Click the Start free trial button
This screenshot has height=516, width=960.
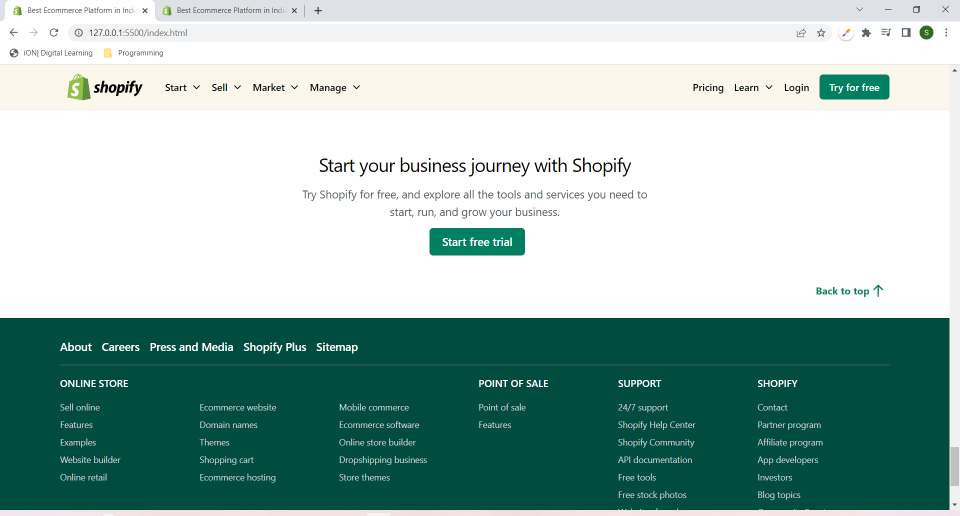477,242
